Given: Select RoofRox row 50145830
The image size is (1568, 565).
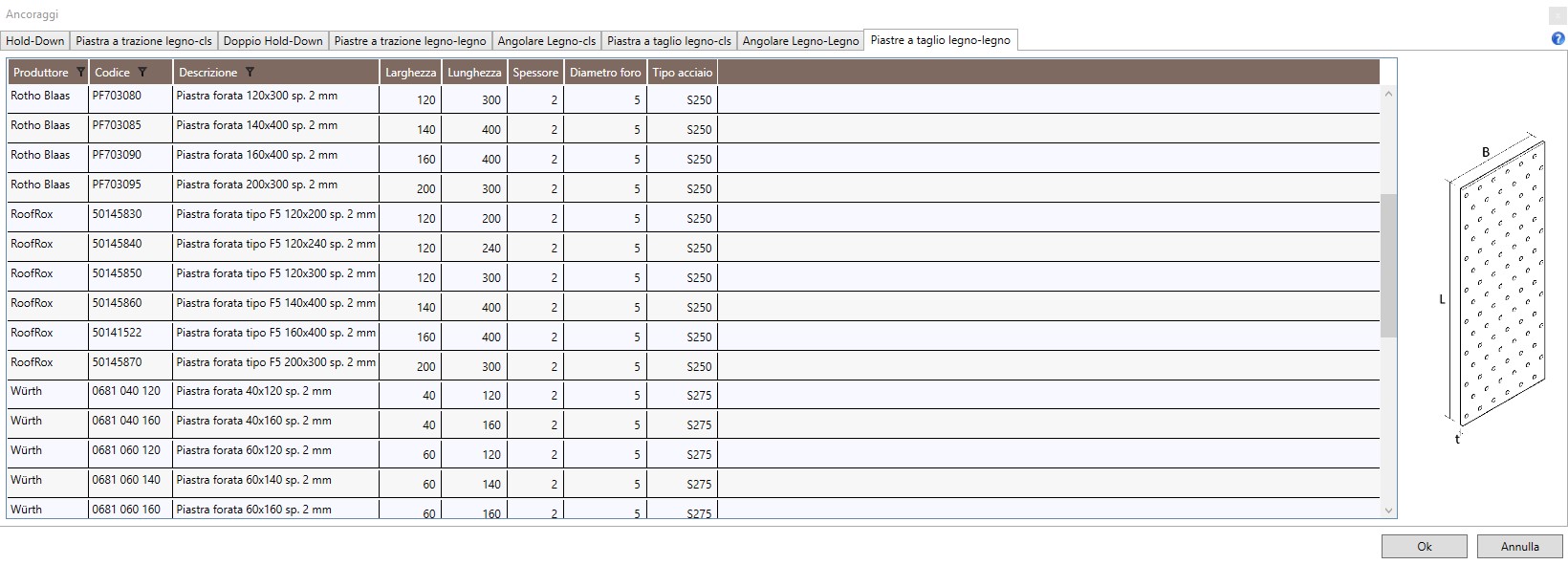Looking at the screenshot, I should [693, 218].
